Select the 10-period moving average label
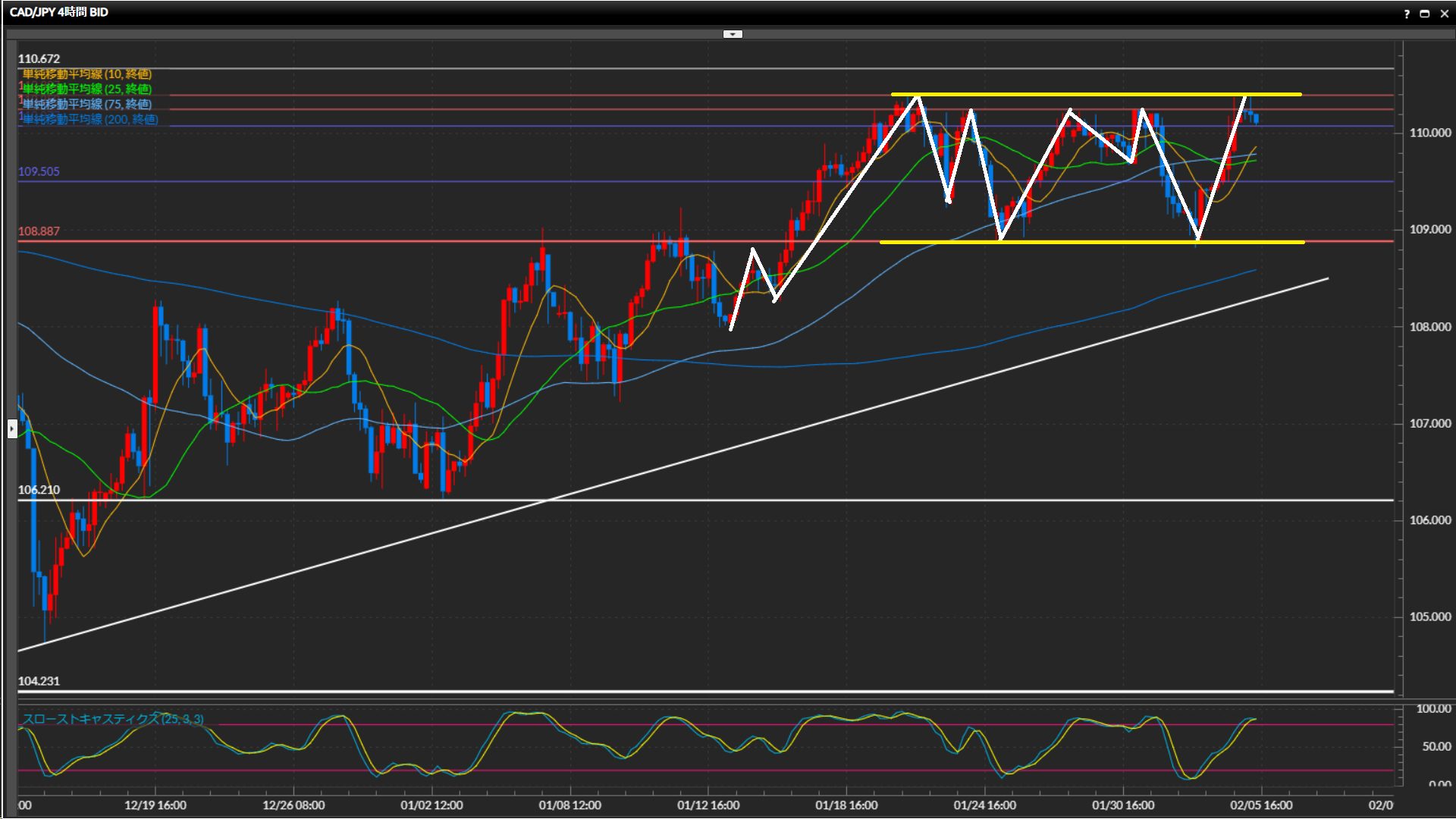Image resolution: width=1456 pixels, height=819 pixels. coord(87,74)
